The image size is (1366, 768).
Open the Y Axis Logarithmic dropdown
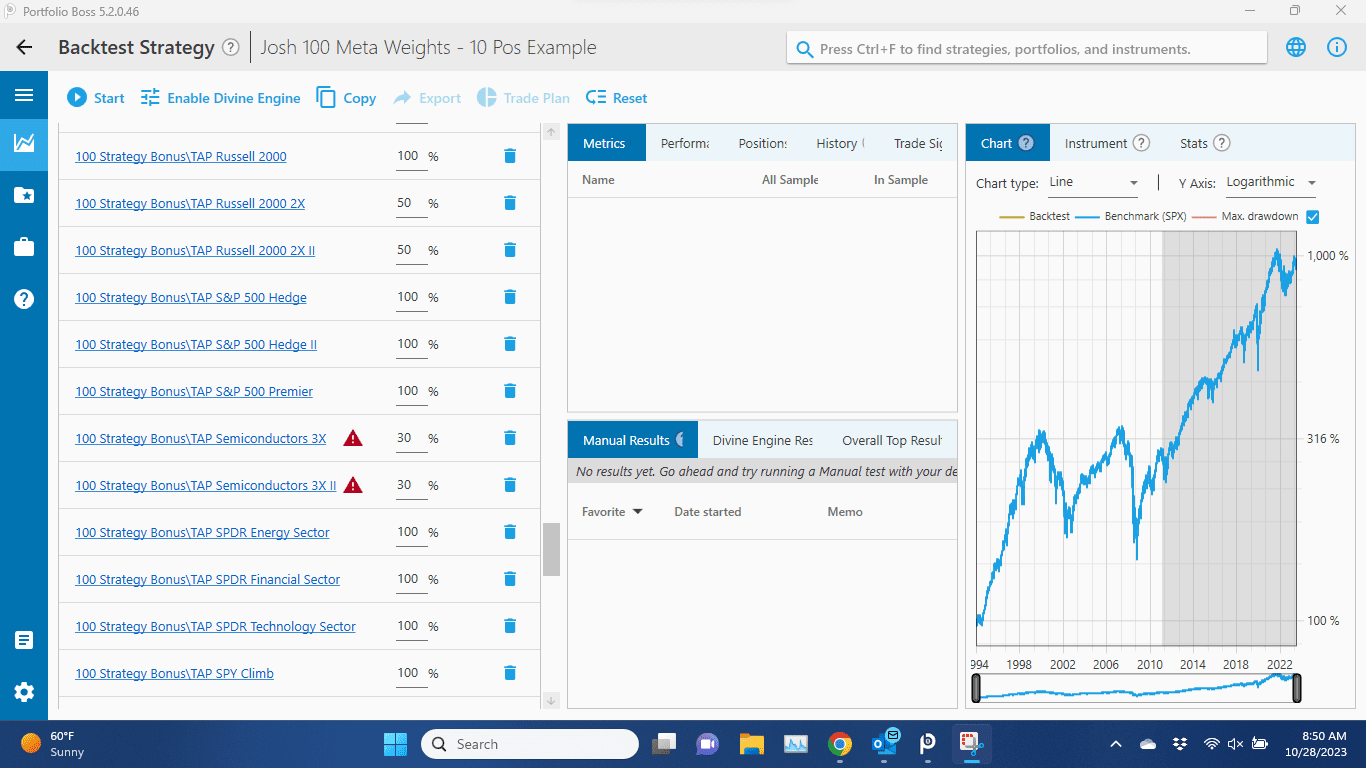(1271, 183)
